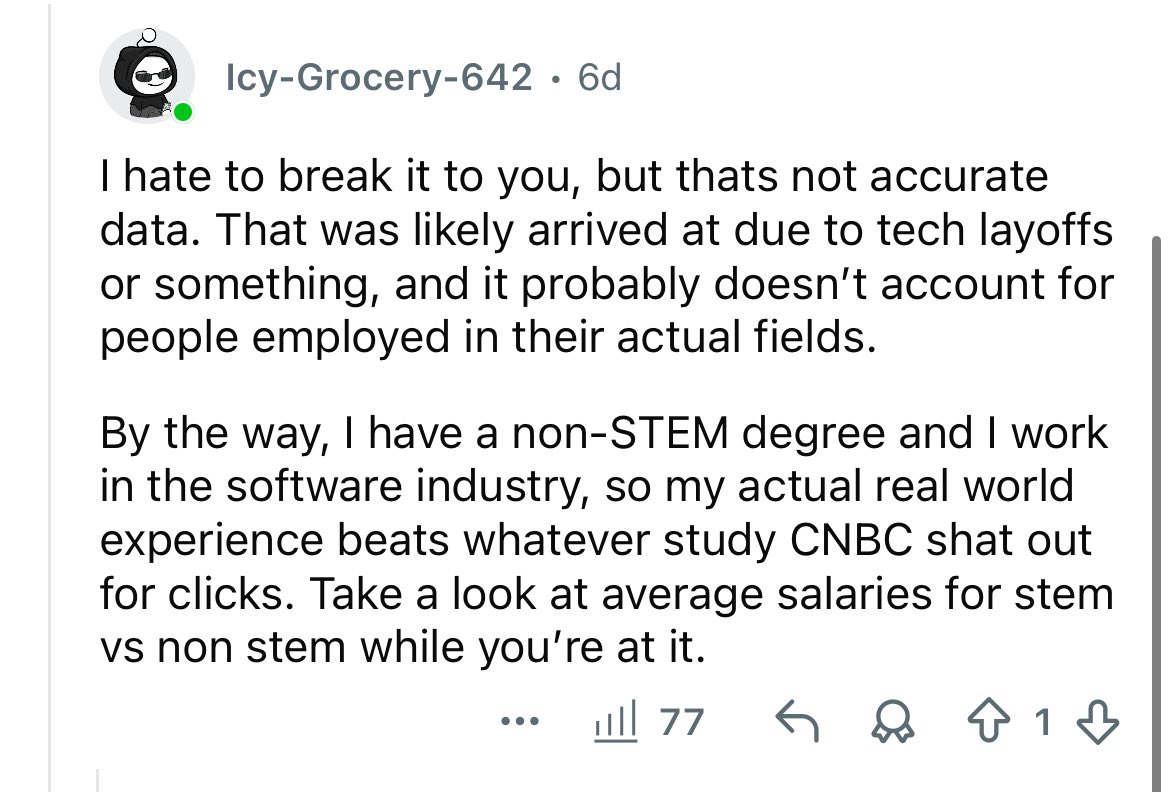Open the Icy-Grocery-642 user profile link
Viewport: 1170px width, 792px height.
(x=380, y=77)
